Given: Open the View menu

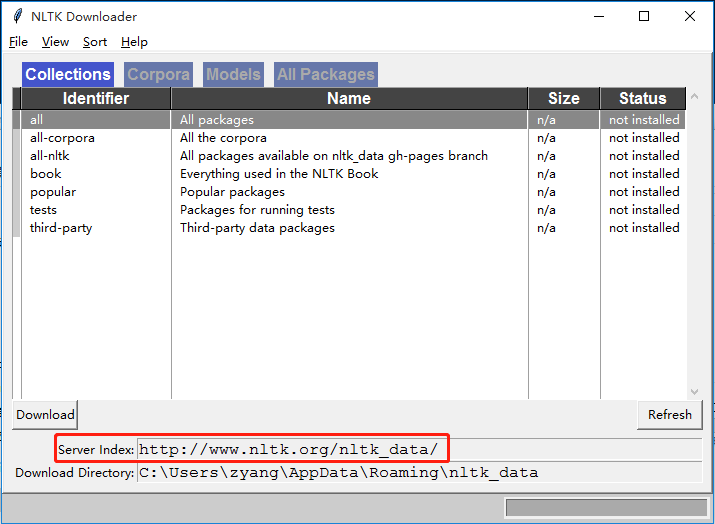Looking at the screenshot, I should (x=55, y=42).
